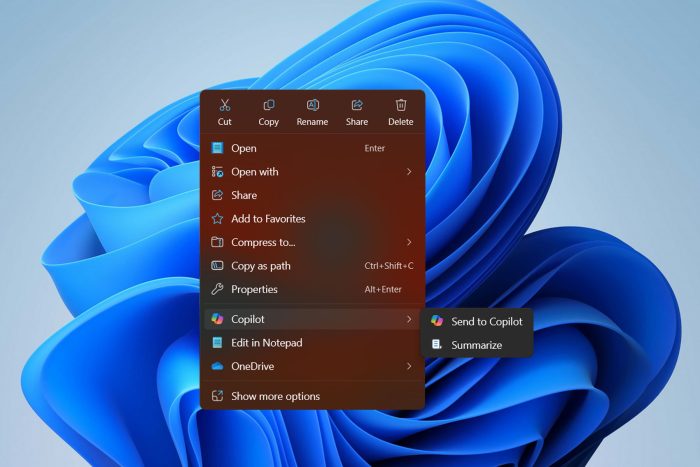Click the Compress to... label
This screenshot has height=467, width=700.
263,242
